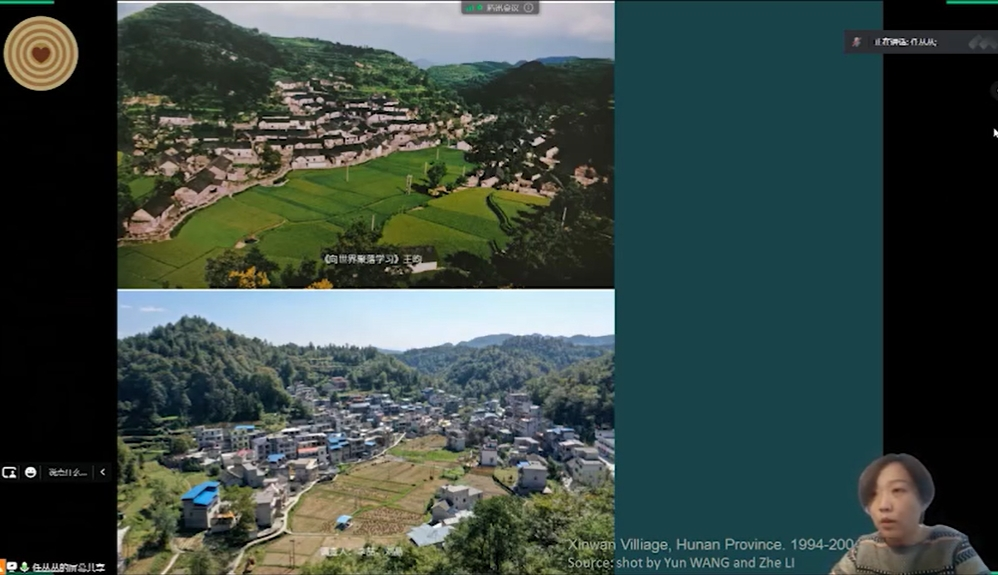Type in the 'say something' chat field

[x=67, y=472]
